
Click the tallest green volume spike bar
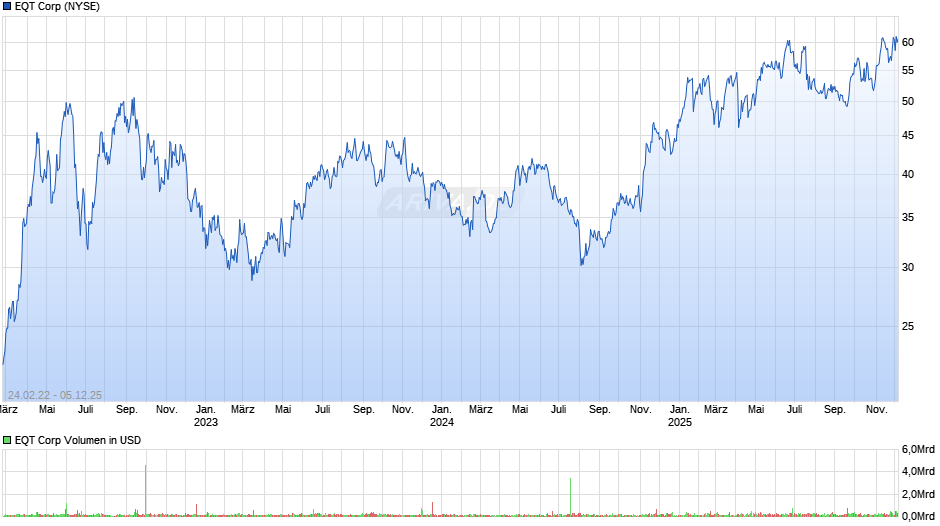[146, 490]
